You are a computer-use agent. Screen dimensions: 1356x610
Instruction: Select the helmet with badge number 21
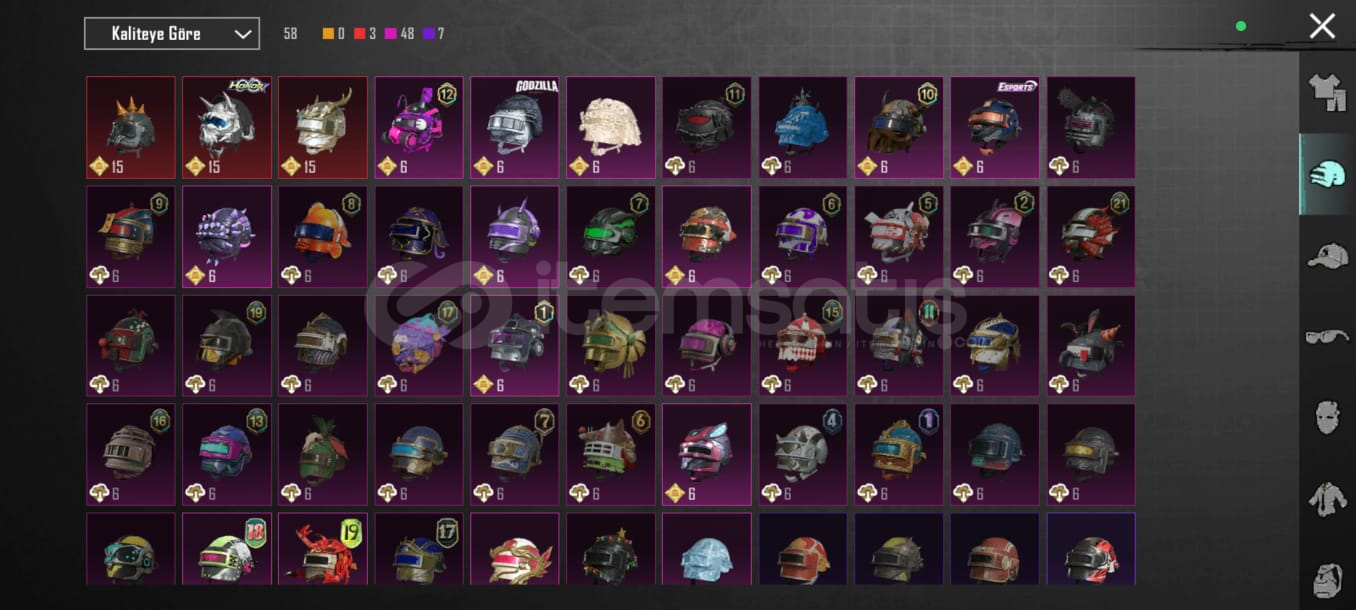click(x=1090, y=236)
